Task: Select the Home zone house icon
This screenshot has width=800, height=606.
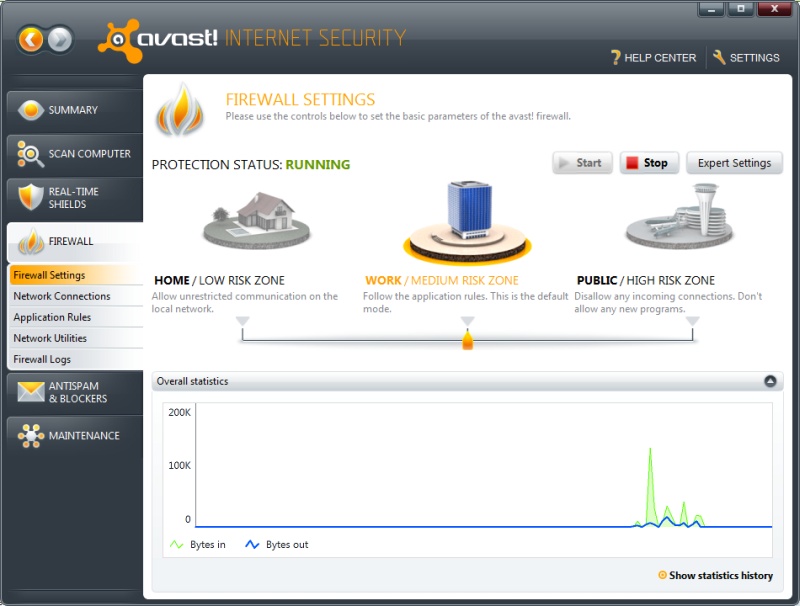Action: coord(257,219)
